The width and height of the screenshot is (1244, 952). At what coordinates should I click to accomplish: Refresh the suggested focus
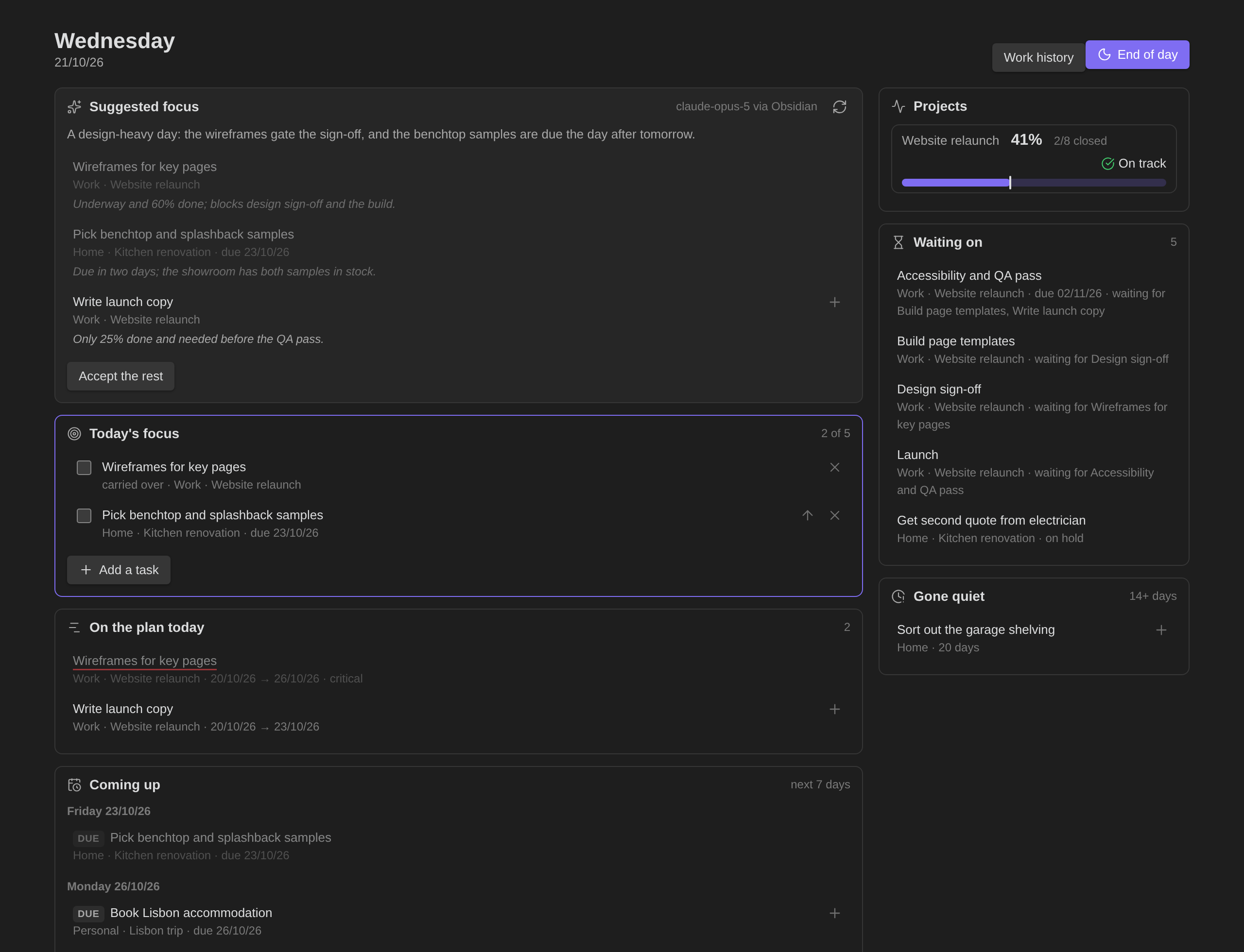pyautogui.click(x=839, y=106)
